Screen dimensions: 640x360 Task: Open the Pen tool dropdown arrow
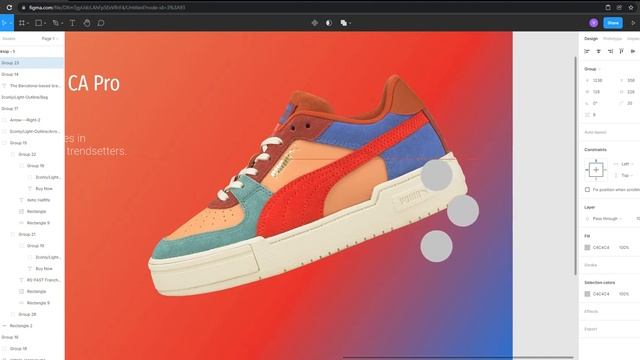[61, 24]
